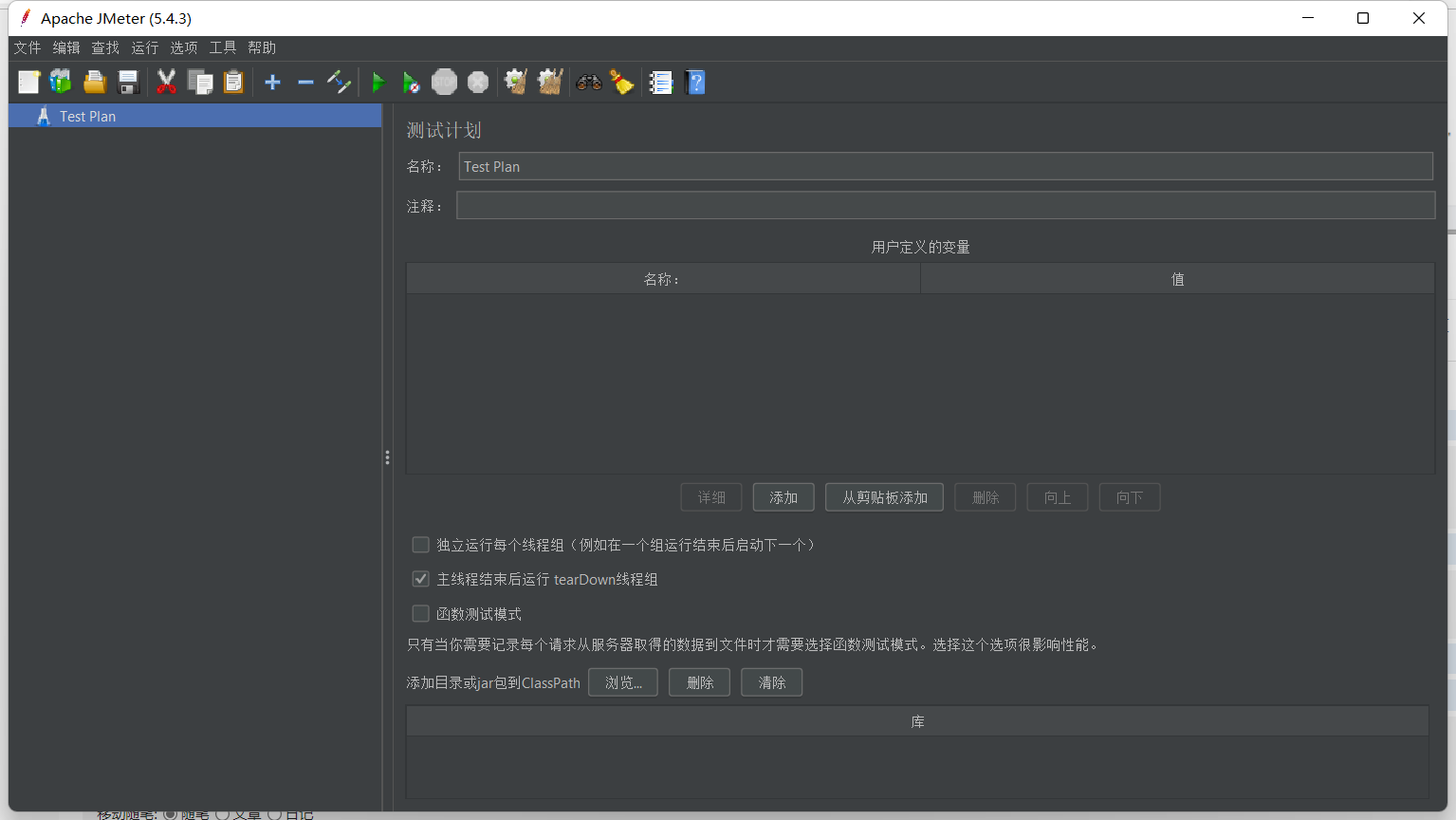Click the JMeter feather title bar icon

pyautogui.click(x=26, y=17)
